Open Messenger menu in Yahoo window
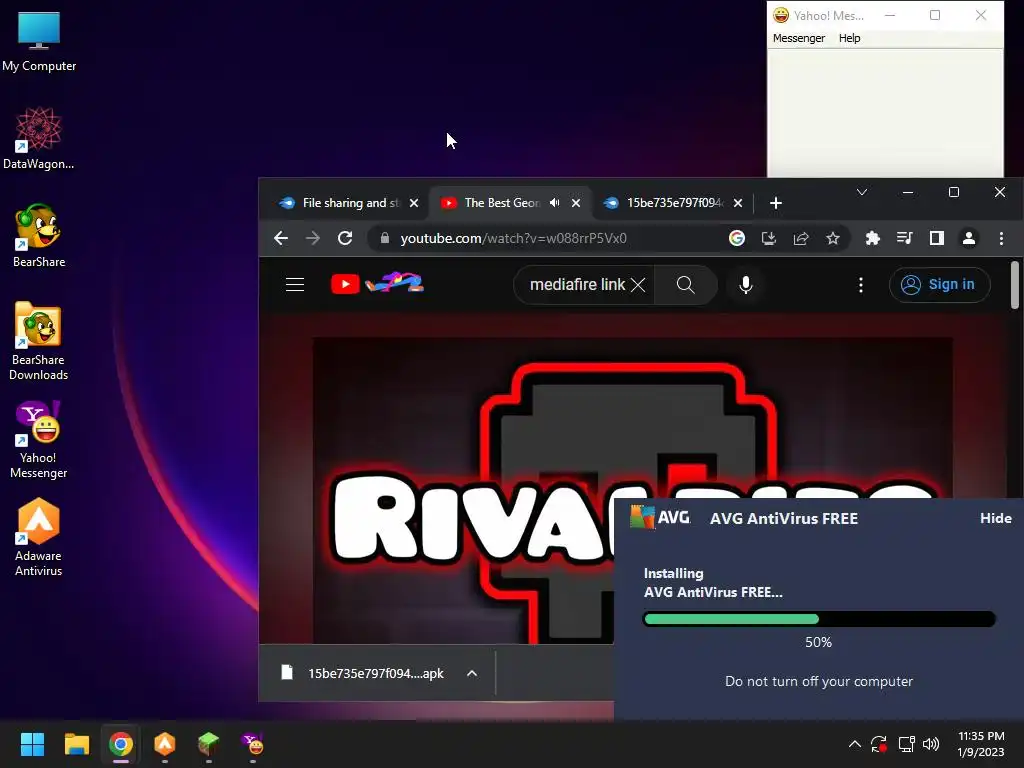 click(799, 39)
